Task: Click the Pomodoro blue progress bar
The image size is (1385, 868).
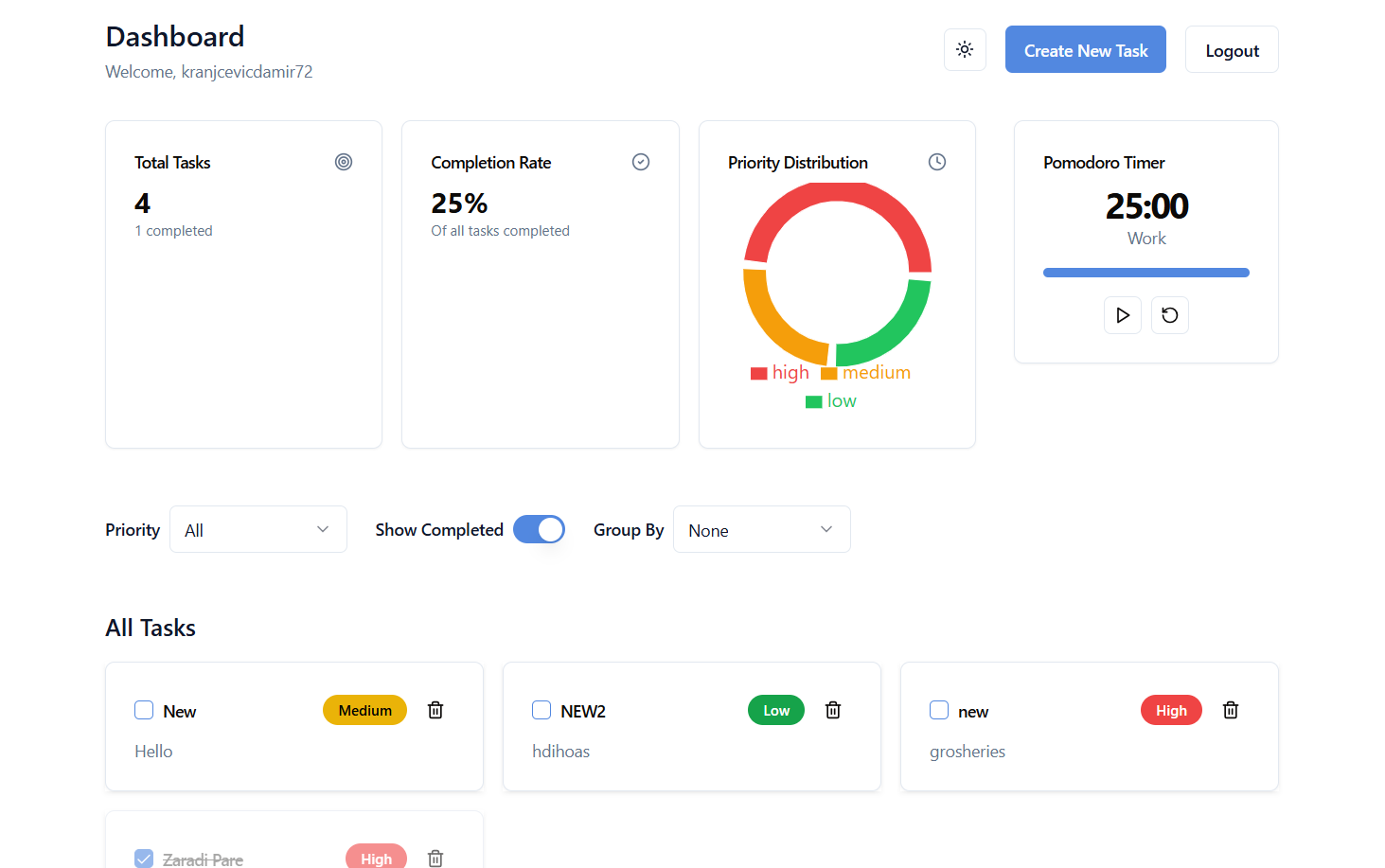Action: 1146,273
